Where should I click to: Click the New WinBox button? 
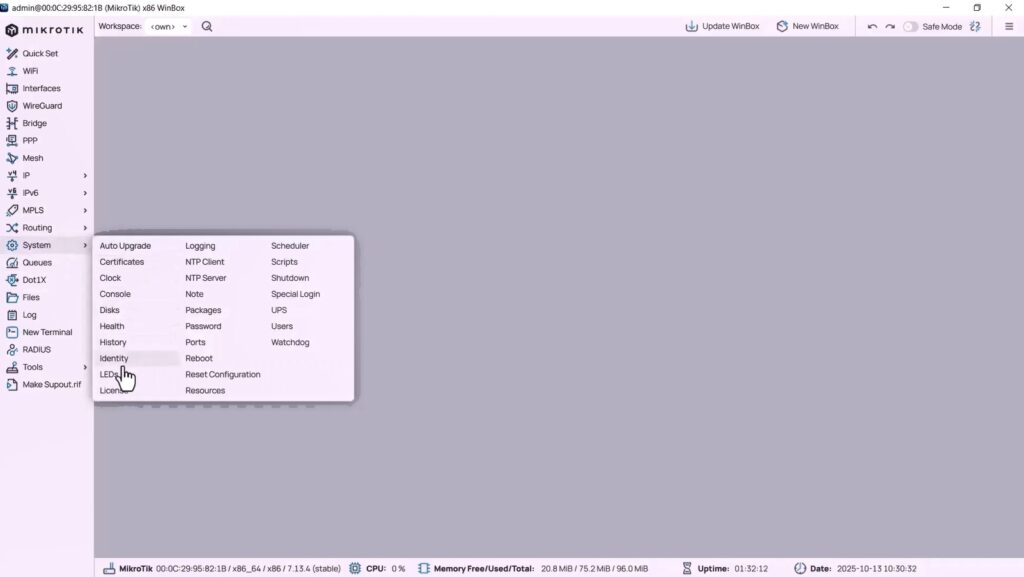808,27
